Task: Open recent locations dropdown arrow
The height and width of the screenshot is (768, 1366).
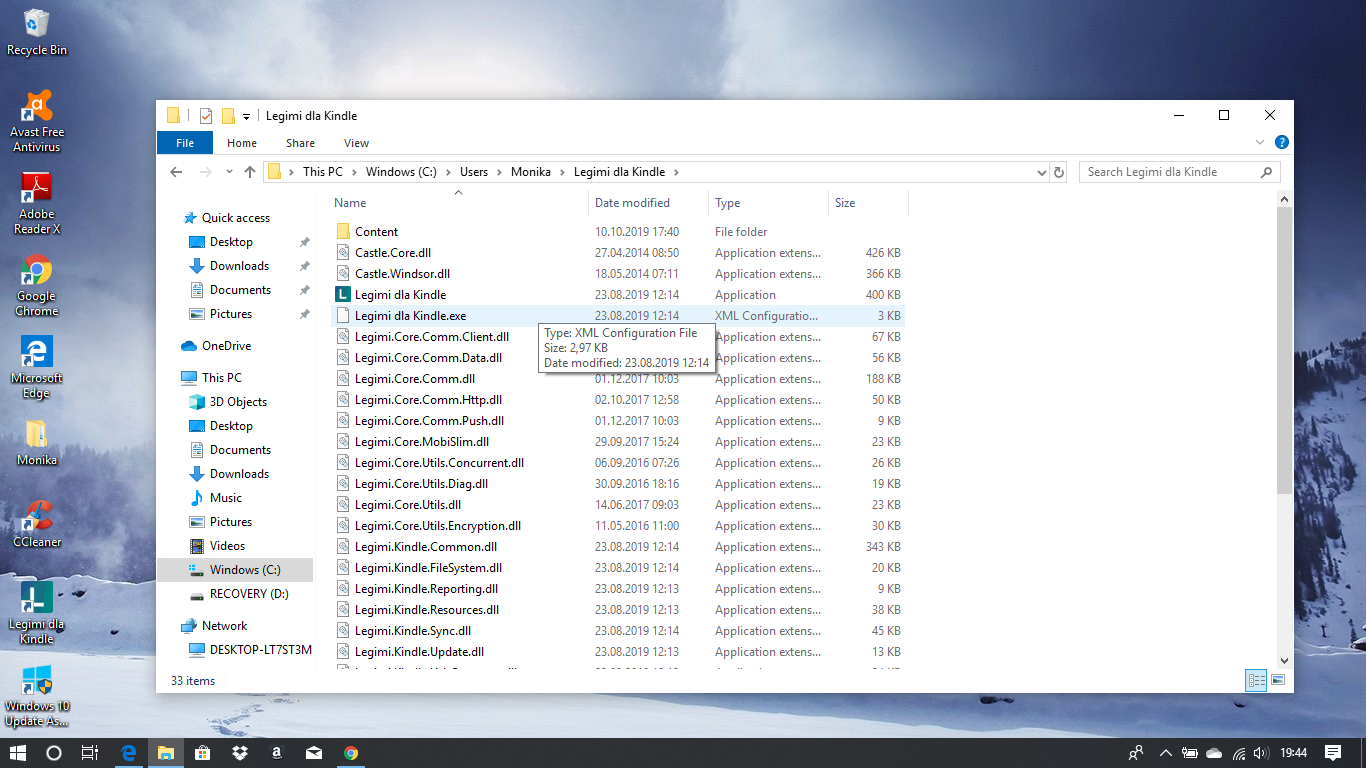Action: 229,172
